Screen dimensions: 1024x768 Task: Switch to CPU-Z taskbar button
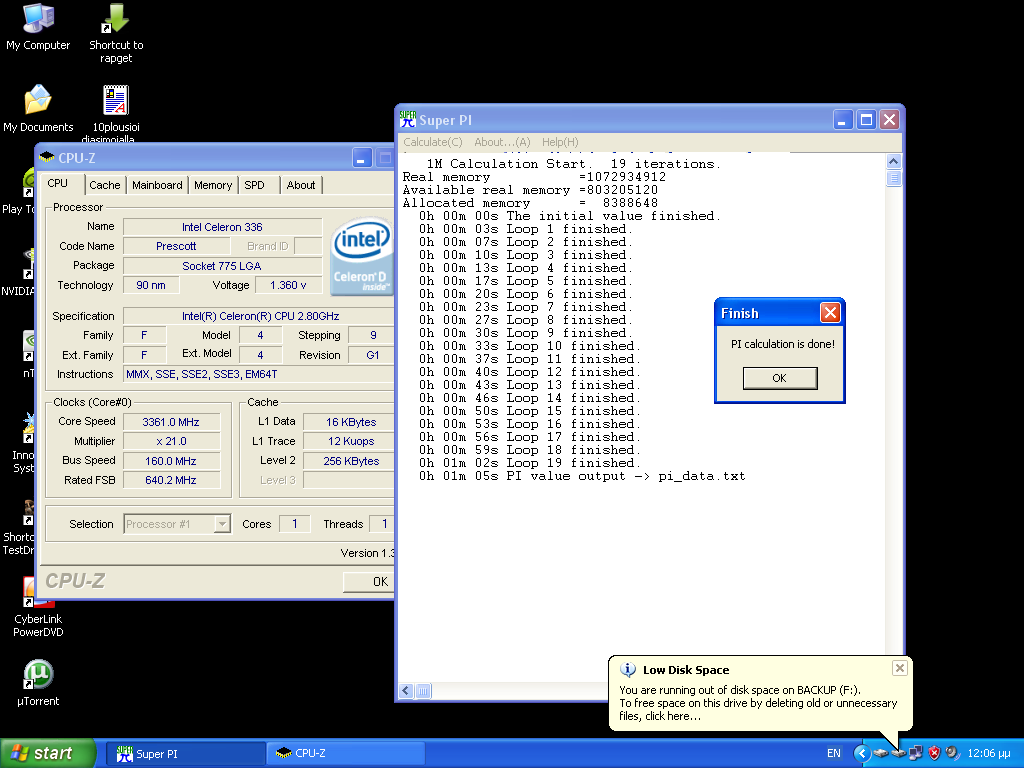click(x=346, y=754)
